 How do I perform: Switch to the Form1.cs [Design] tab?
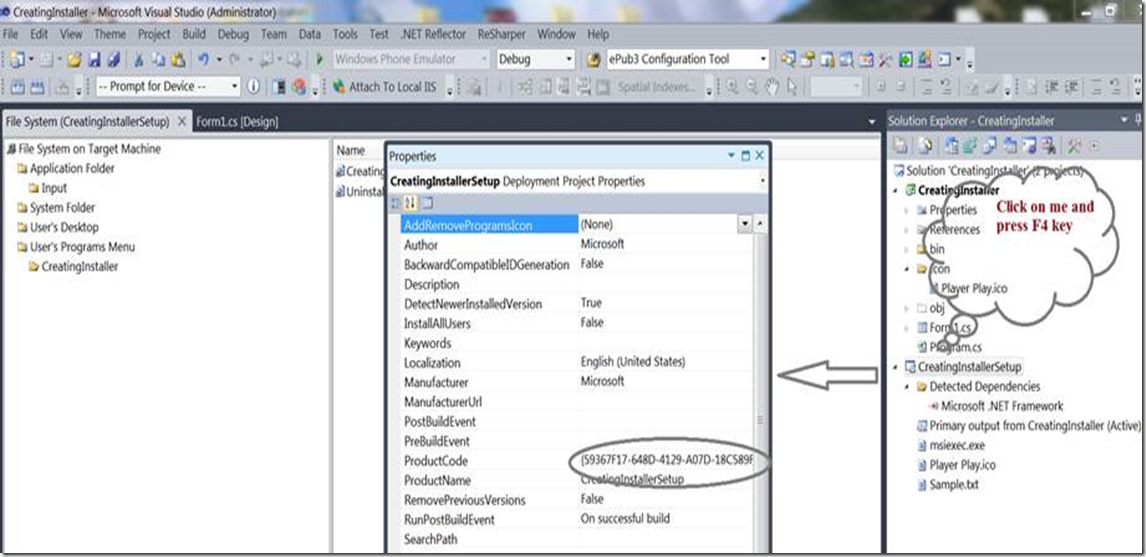[237, 122]
